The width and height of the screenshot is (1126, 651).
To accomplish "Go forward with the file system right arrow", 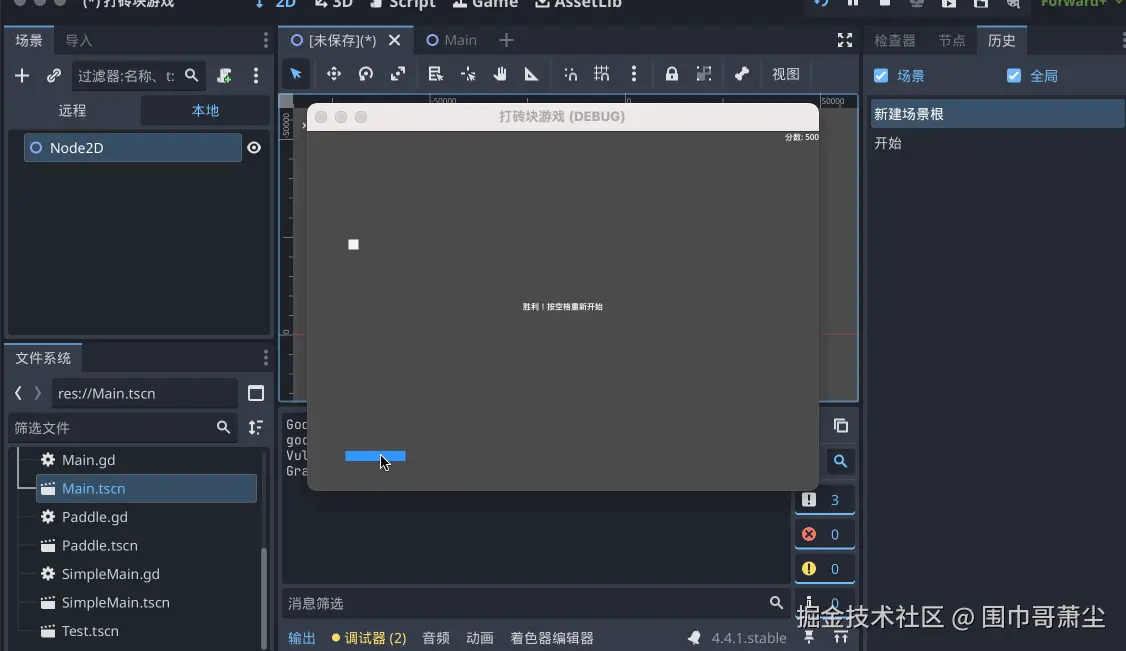I will [x=38, y=393].
